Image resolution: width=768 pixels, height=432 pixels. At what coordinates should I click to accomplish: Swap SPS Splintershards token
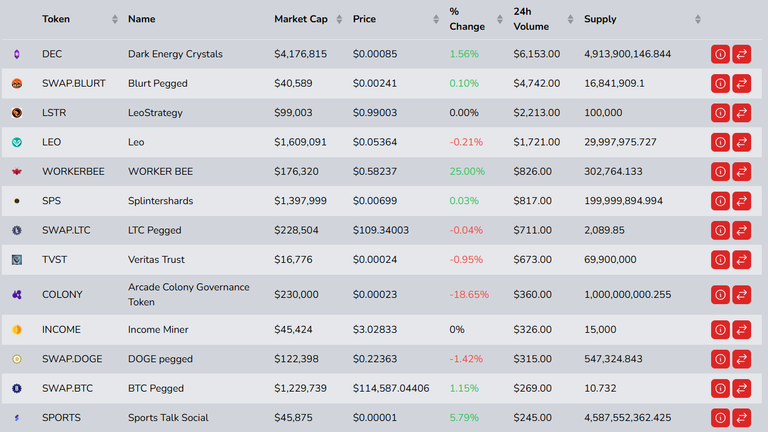(742, 201)
